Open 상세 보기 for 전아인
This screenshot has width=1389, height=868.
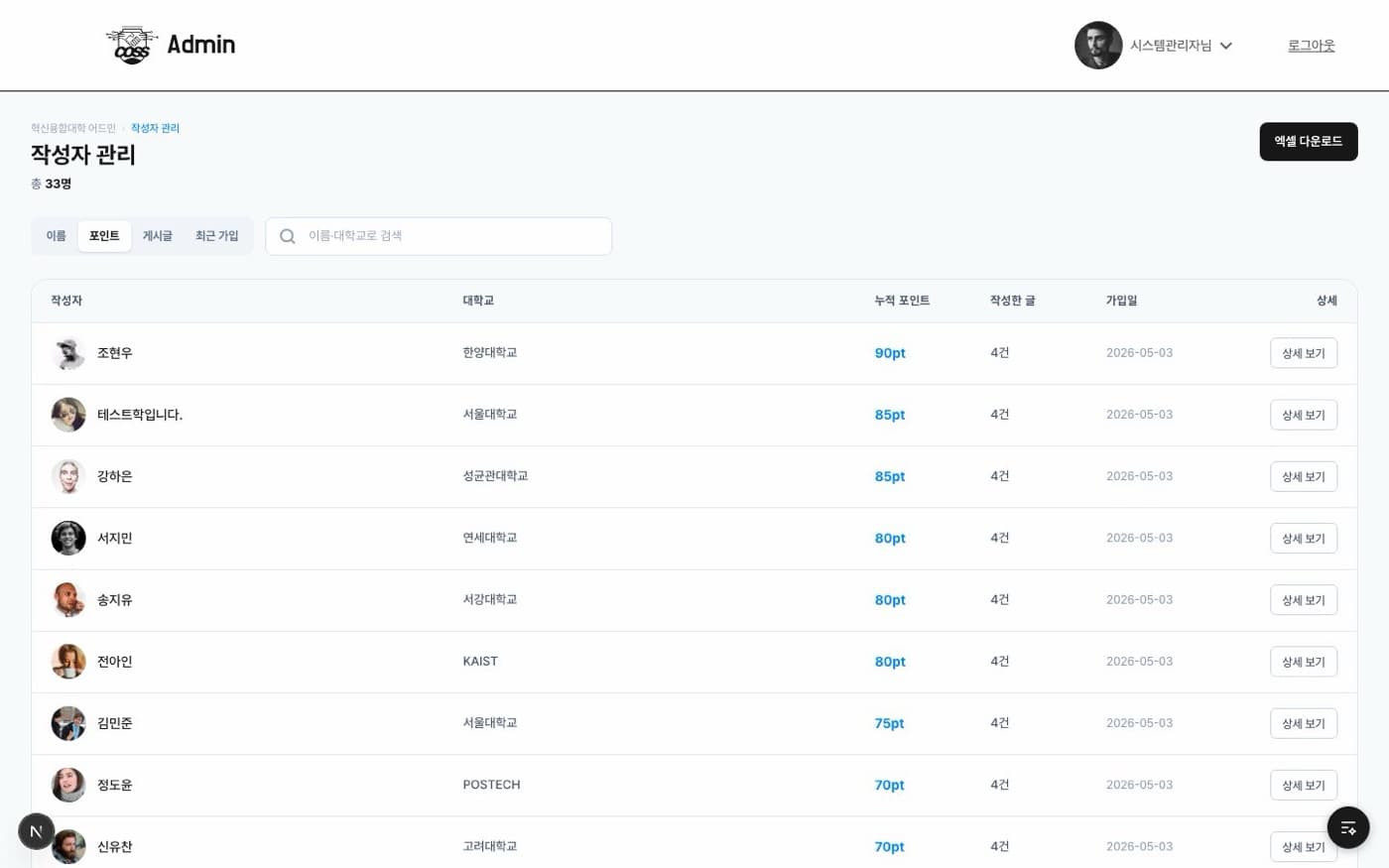(x=1304, y=662)
